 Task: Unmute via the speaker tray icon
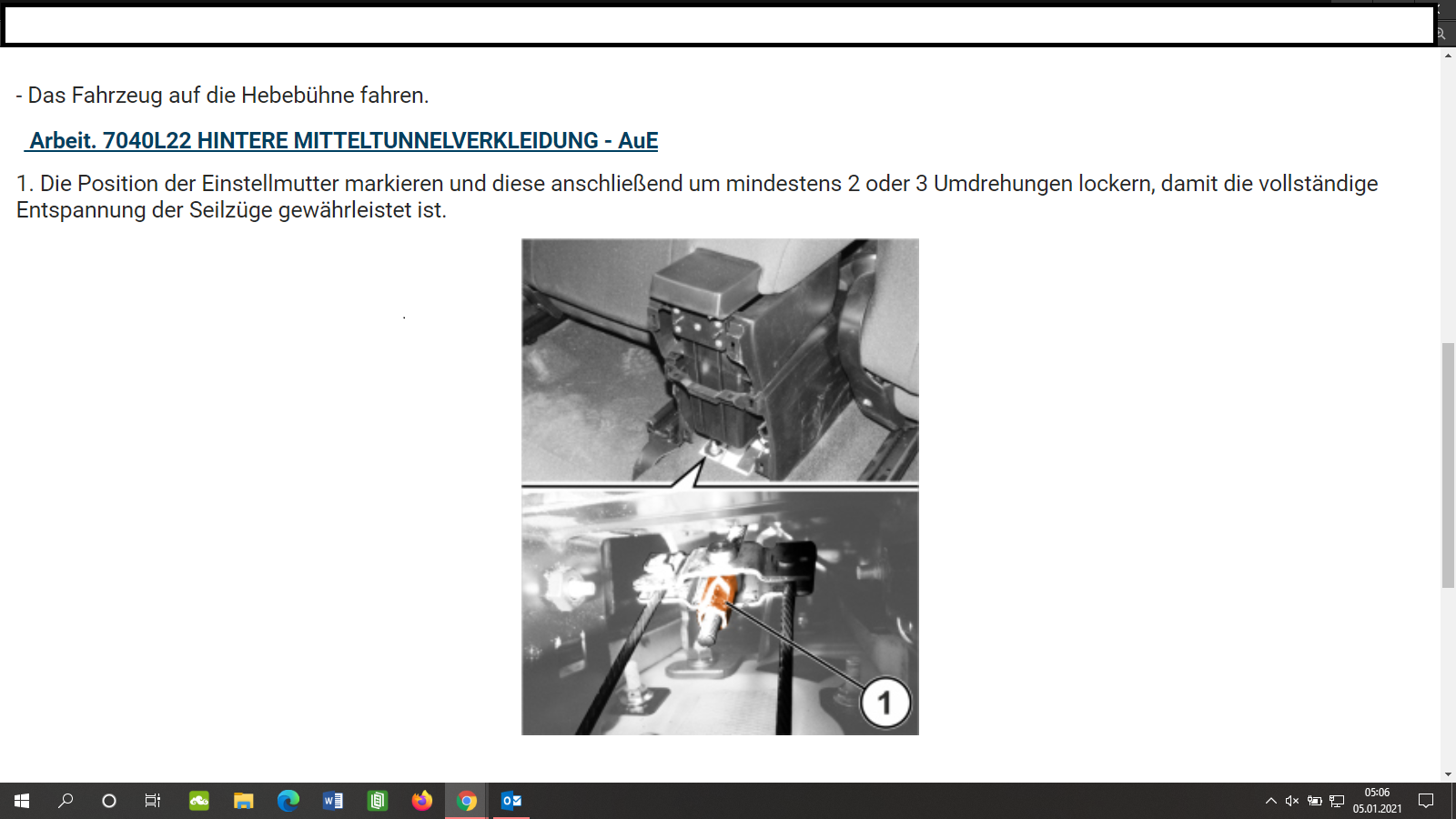[1292, 801]
